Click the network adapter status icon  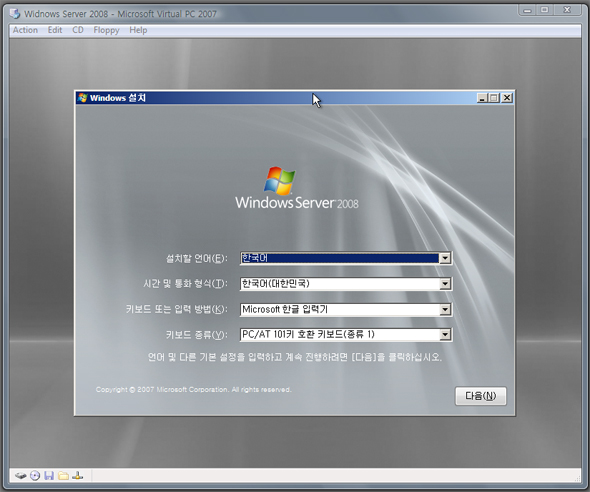[x=78, y=476]
